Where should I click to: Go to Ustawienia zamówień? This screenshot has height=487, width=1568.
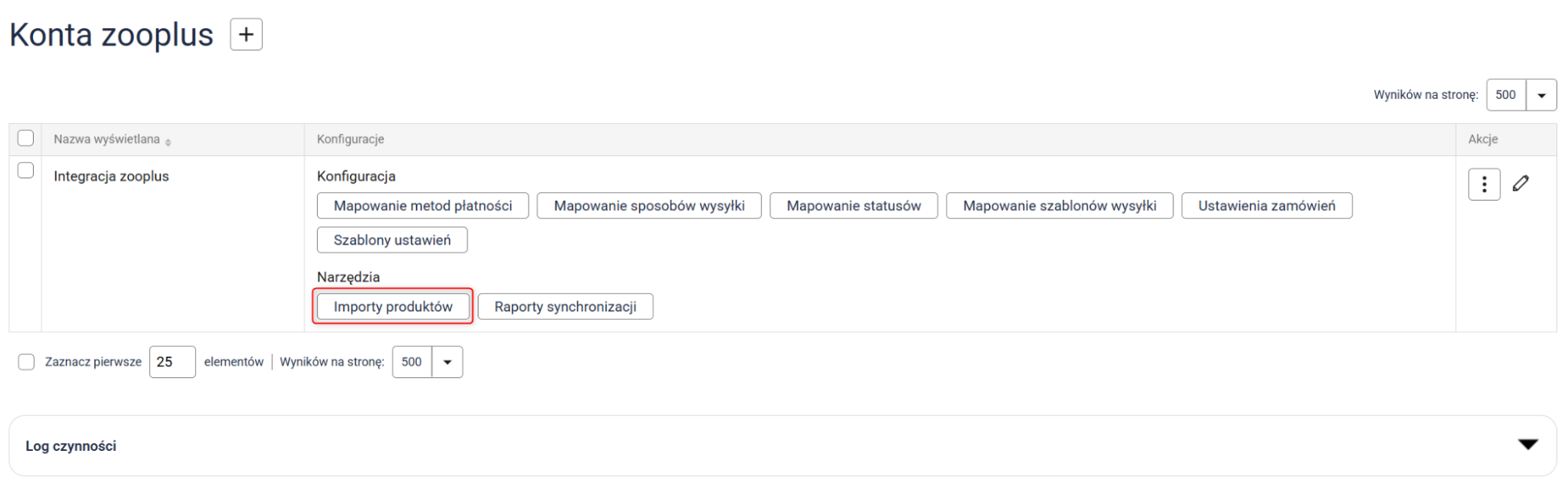tap(1266, 205)
